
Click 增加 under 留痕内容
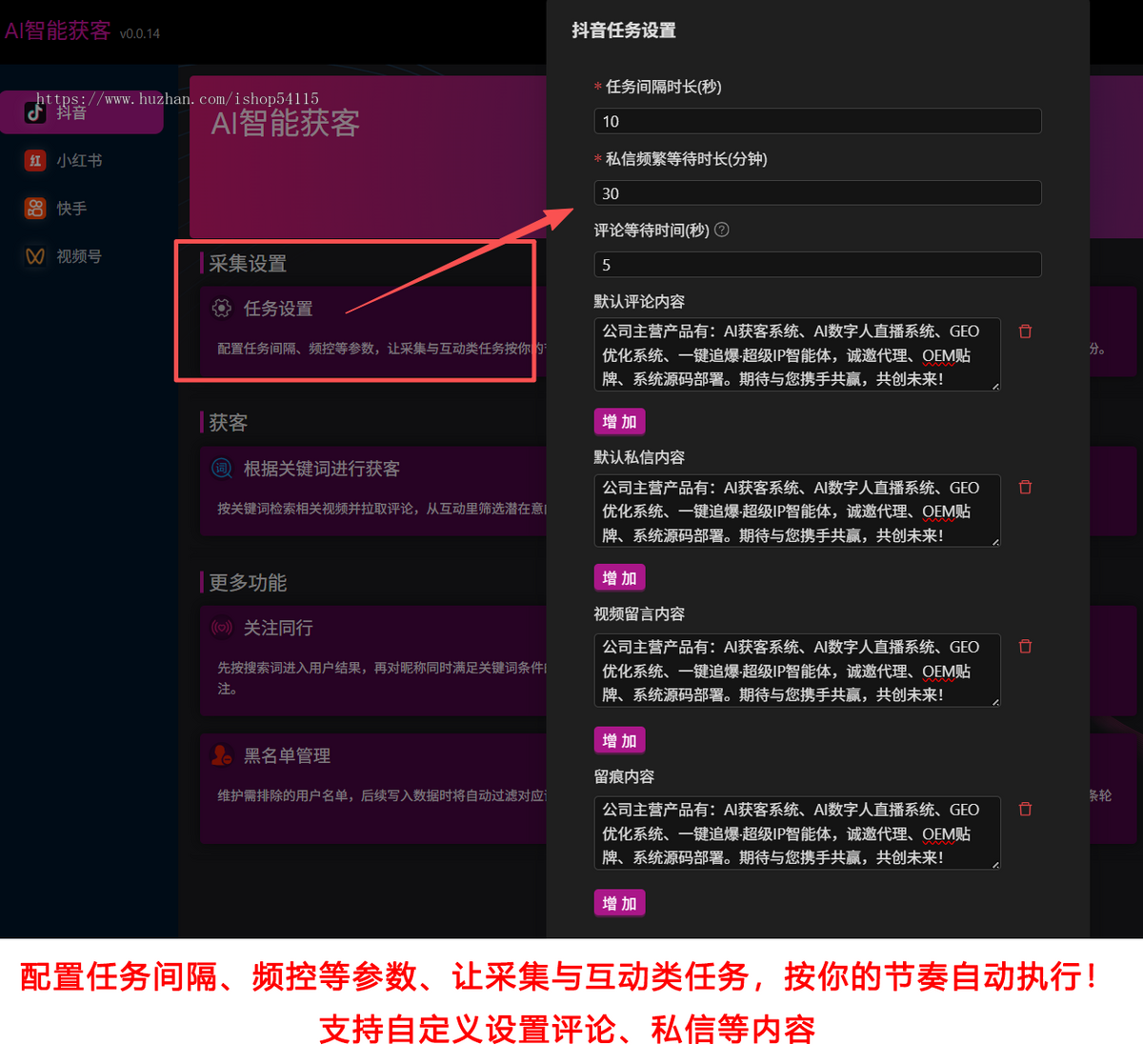pyautogui.click(x=619, y=903)
